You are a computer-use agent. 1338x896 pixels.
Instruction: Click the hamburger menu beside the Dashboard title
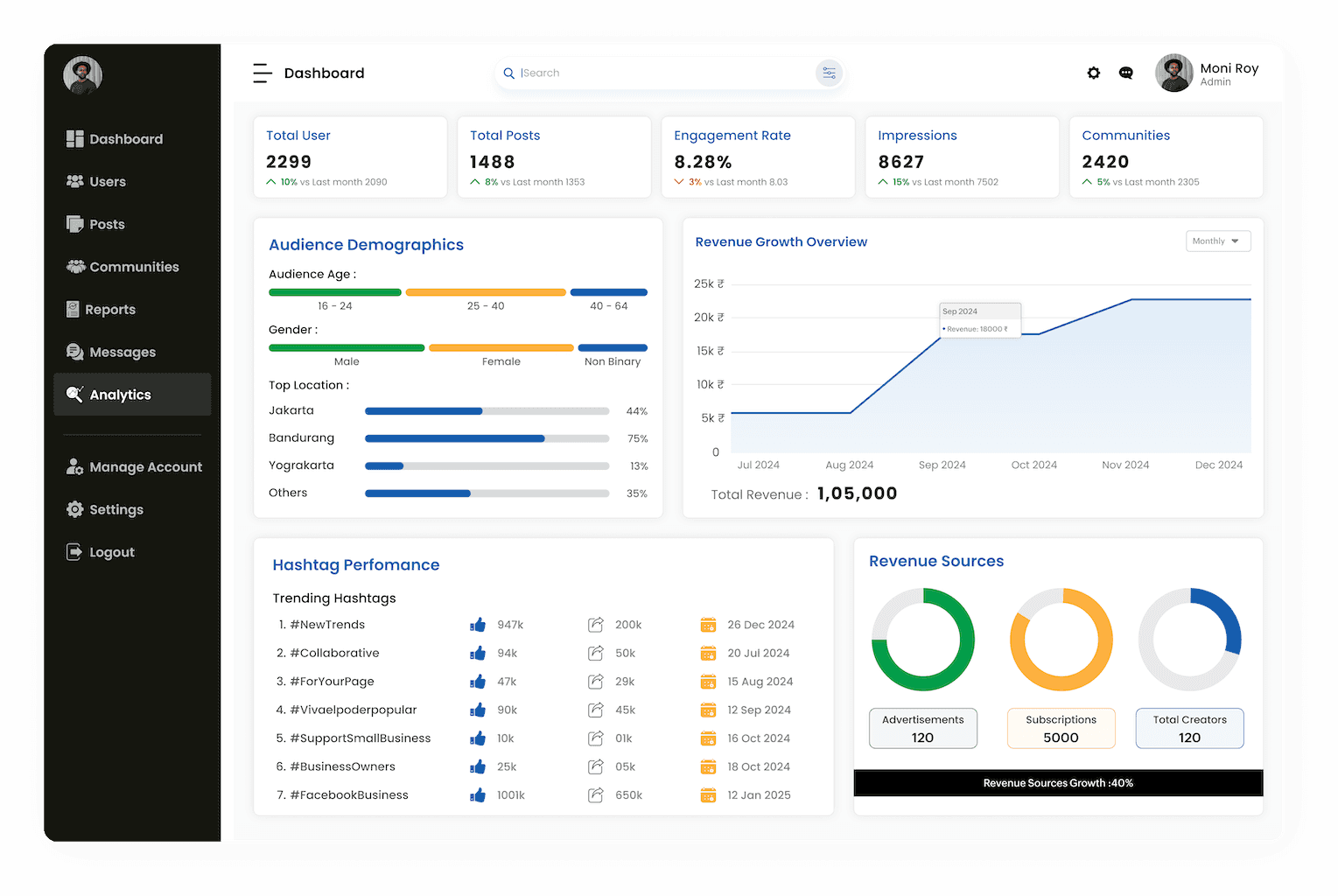tap(262, 73)
